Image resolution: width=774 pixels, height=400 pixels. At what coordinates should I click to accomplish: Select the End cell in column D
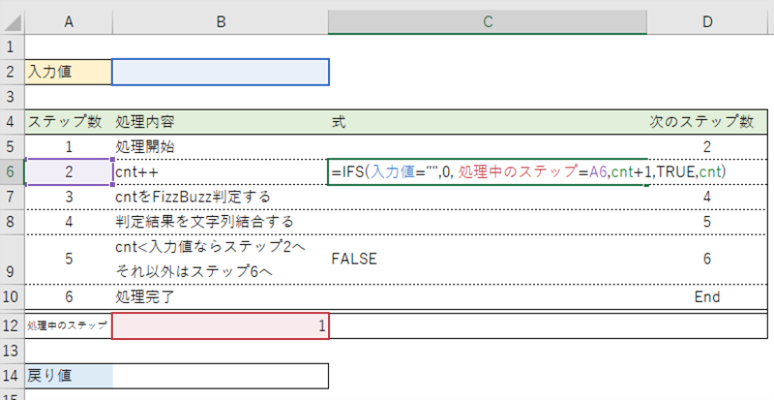[709, 298]
